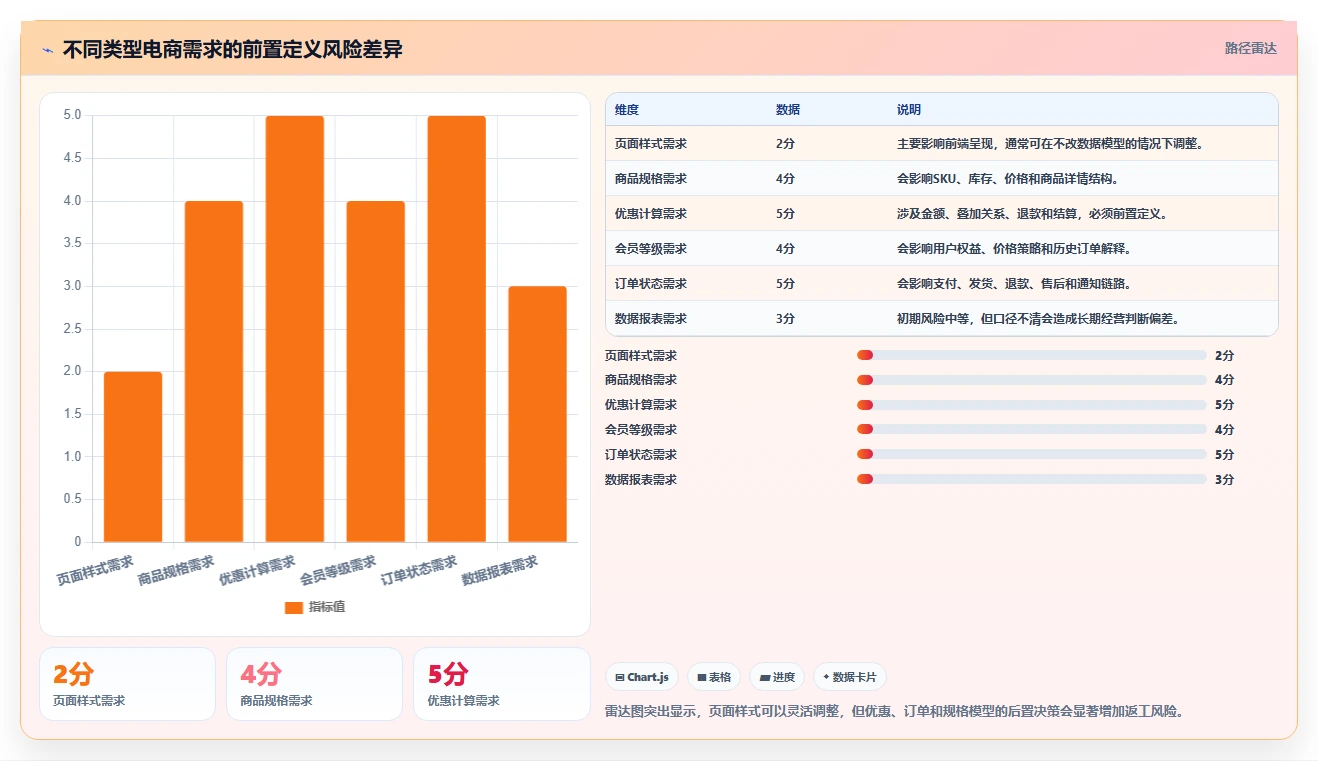This screenshot has height=761, width=1318.
Task: Click the 5.0 y-axis tick label
Action: pos(72,115)
